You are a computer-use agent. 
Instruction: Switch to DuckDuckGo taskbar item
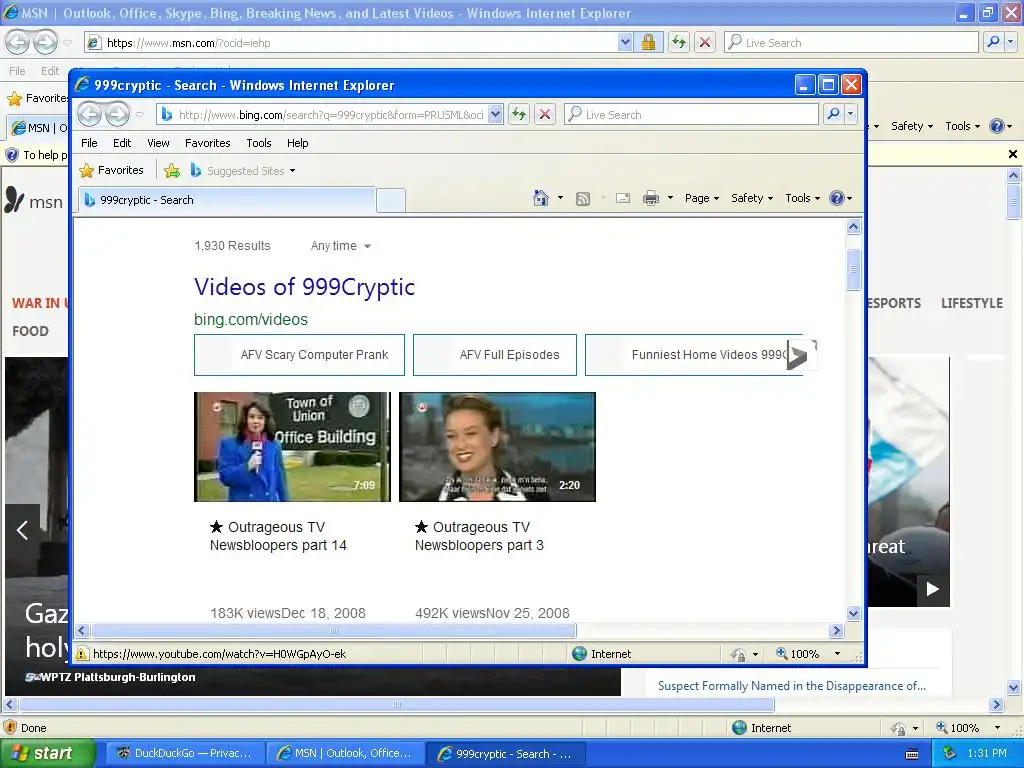185,753
